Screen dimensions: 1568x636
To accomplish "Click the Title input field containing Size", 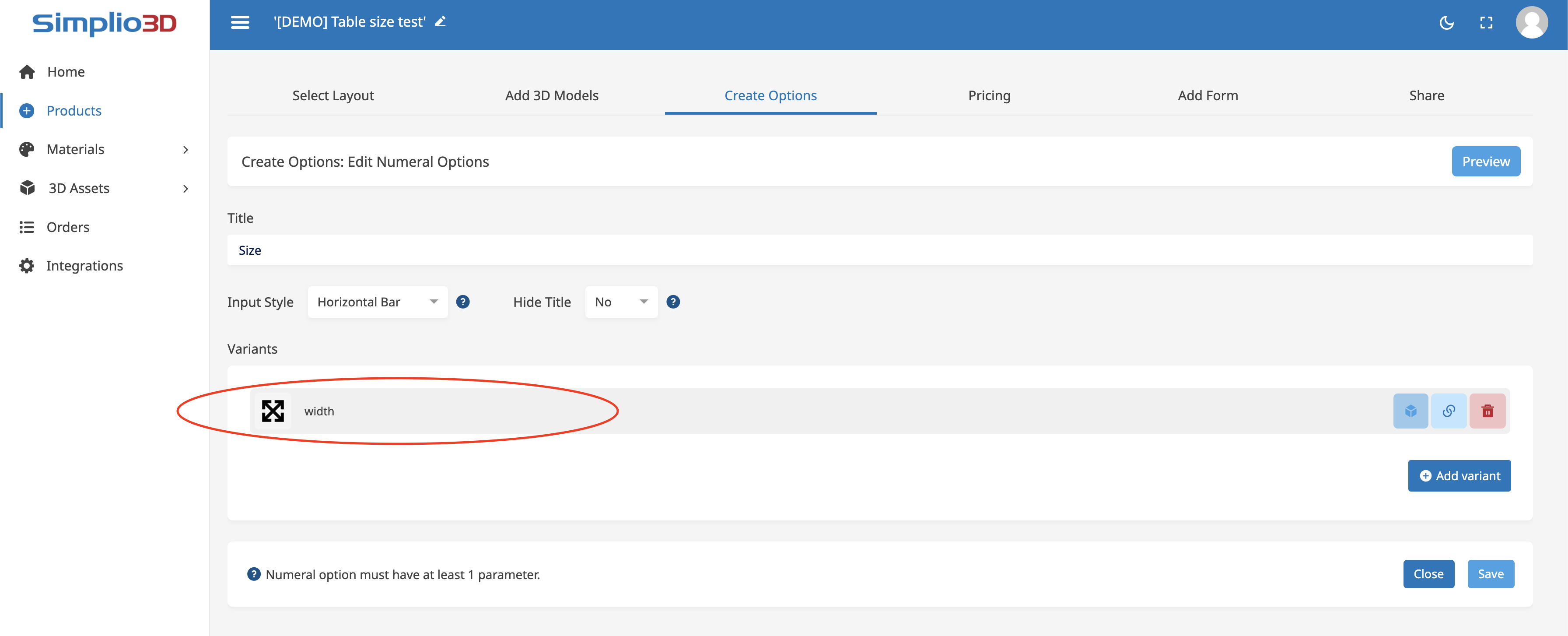I will pyautogui.click(x=879, y=250).
